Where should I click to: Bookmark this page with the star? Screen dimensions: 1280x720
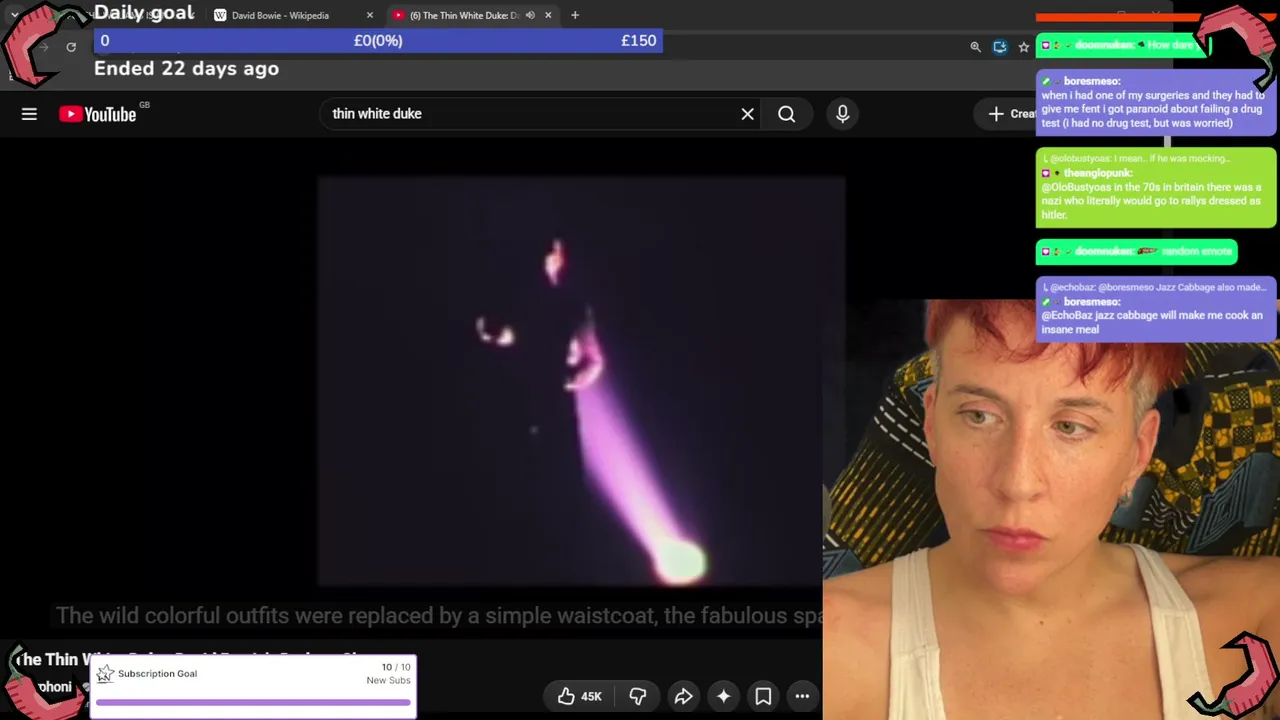click(x=1023, y=47)
